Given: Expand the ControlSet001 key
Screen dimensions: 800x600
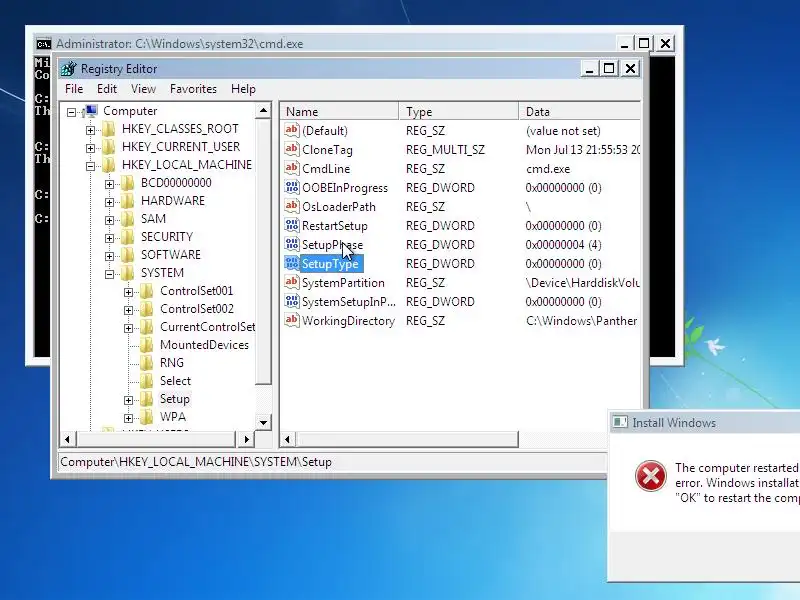Looking at the screenshot, I should click(x=129, y=292).
